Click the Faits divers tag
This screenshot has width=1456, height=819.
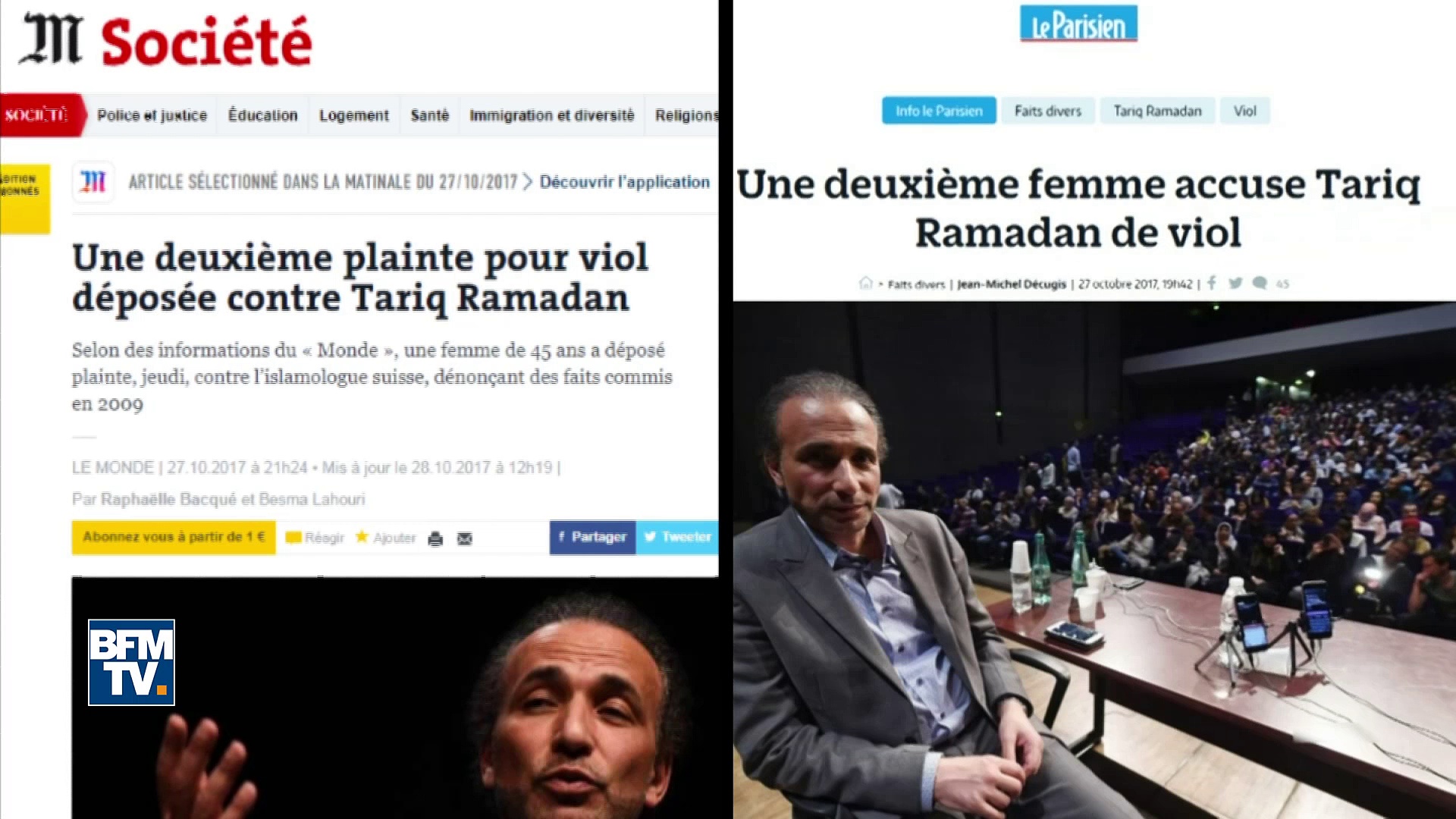pyautogui.click(x=1048, y=111)
